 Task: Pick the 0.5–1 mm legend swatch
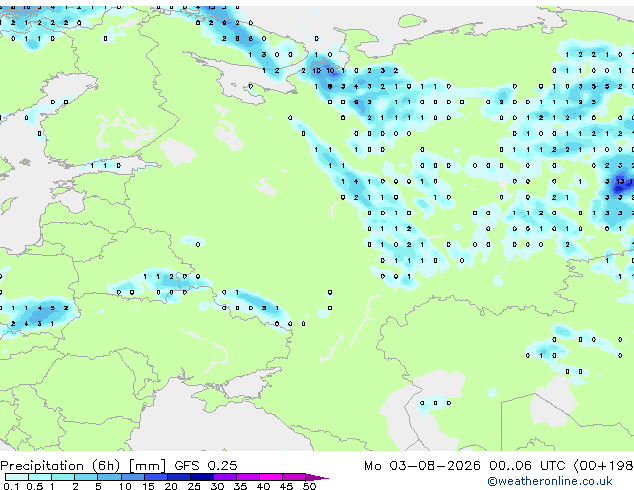tap(40, 477)
